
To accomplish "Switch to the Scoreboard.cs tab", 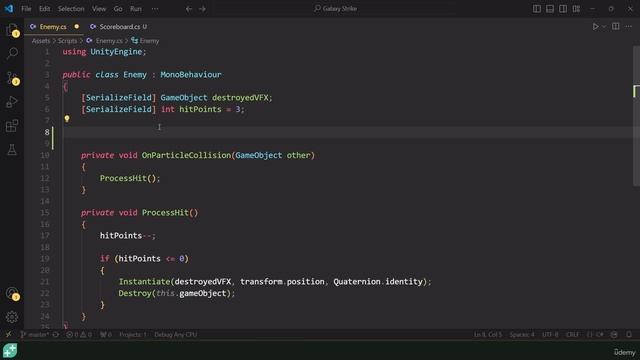I will coord(119,27).
